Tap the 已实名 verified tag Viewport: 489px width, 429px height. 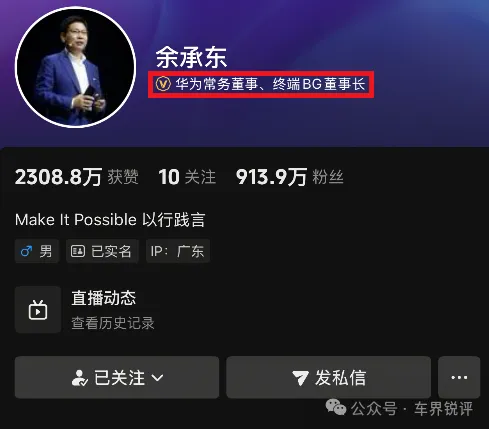(x=102, y=251)
